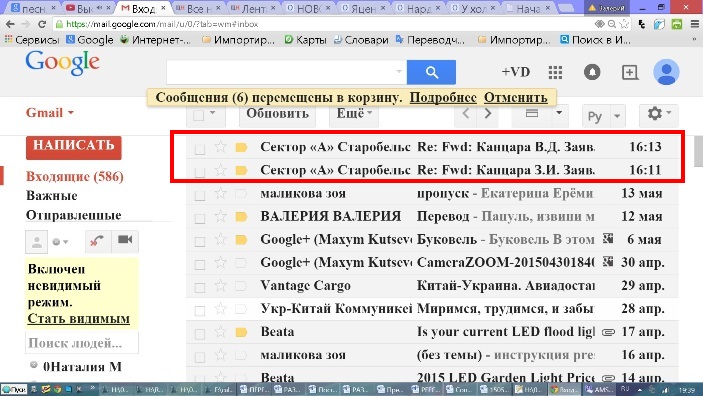Toggle importance marker on Сектор «А» 16:13 email
Screen dimensions: 703x396
tap(241, 147)
